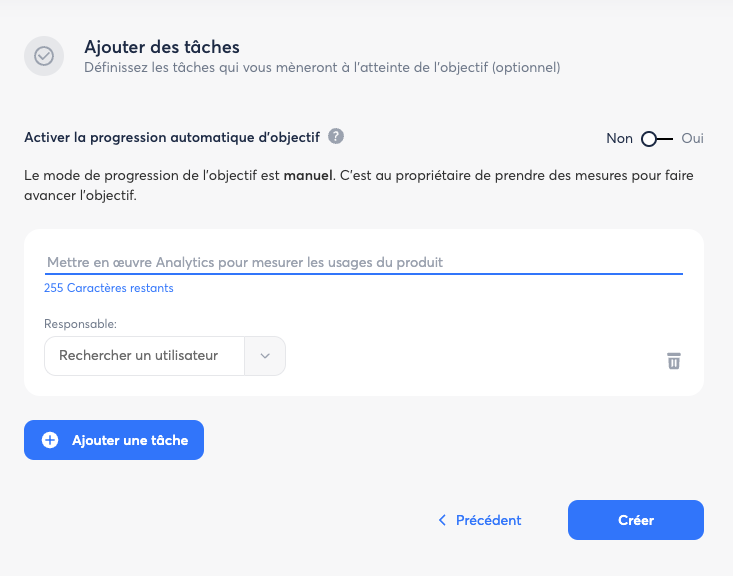
Task: Delete the task using the trash icon
Action: [x=674, y=360]
